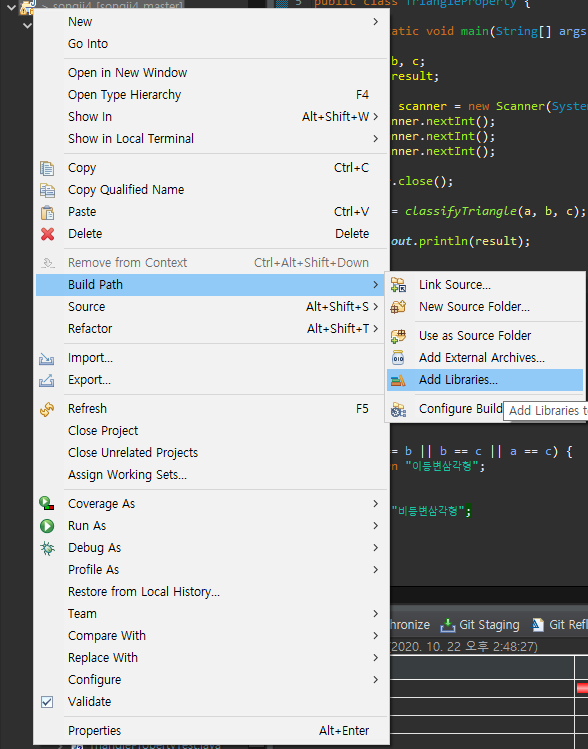Click the Copy icon in context menu
This screenshot has height=749, width=588.
47,168
